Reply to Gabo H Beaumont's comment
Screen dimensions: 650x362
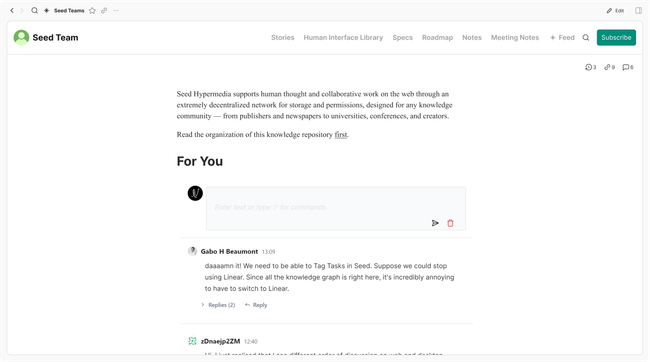click(256, 305)
